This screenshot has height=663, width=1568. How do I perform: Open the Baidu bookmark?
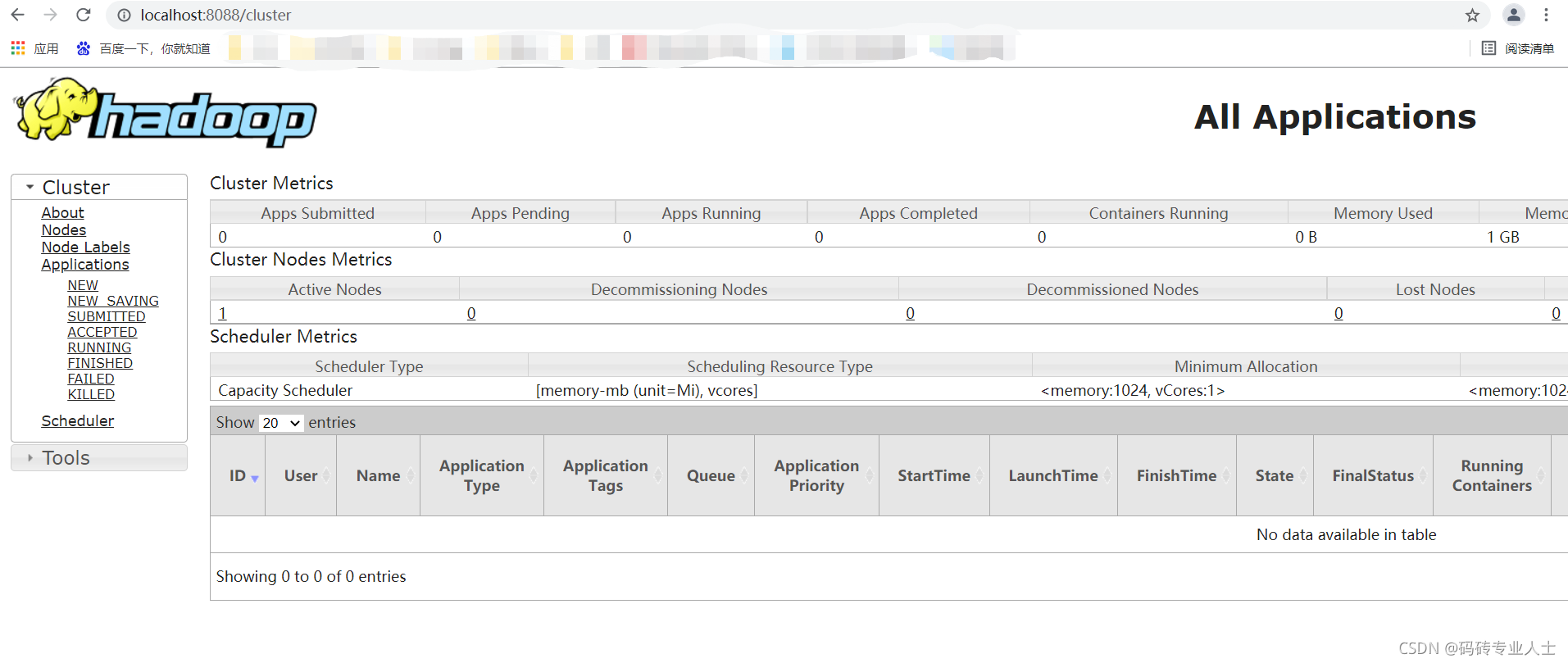click(x=143, y=48)
